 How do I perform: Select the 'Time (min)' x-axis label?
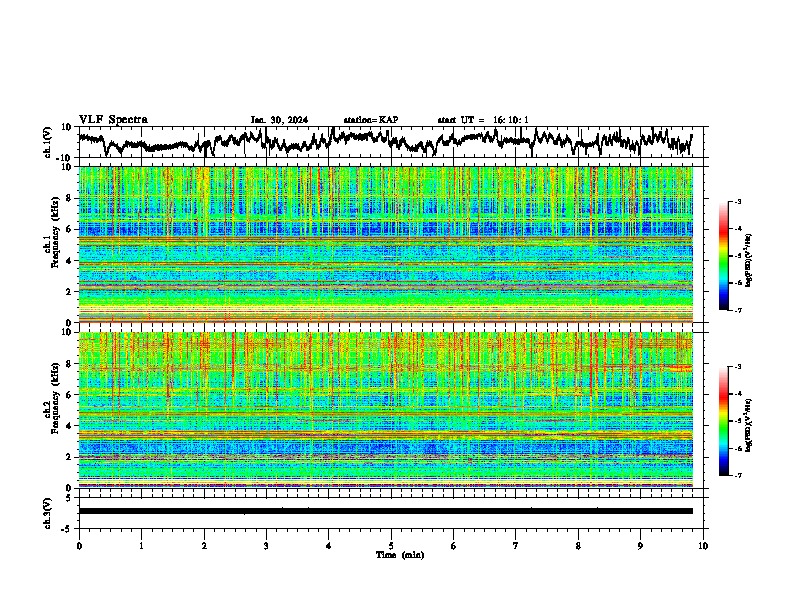point(400,555)
